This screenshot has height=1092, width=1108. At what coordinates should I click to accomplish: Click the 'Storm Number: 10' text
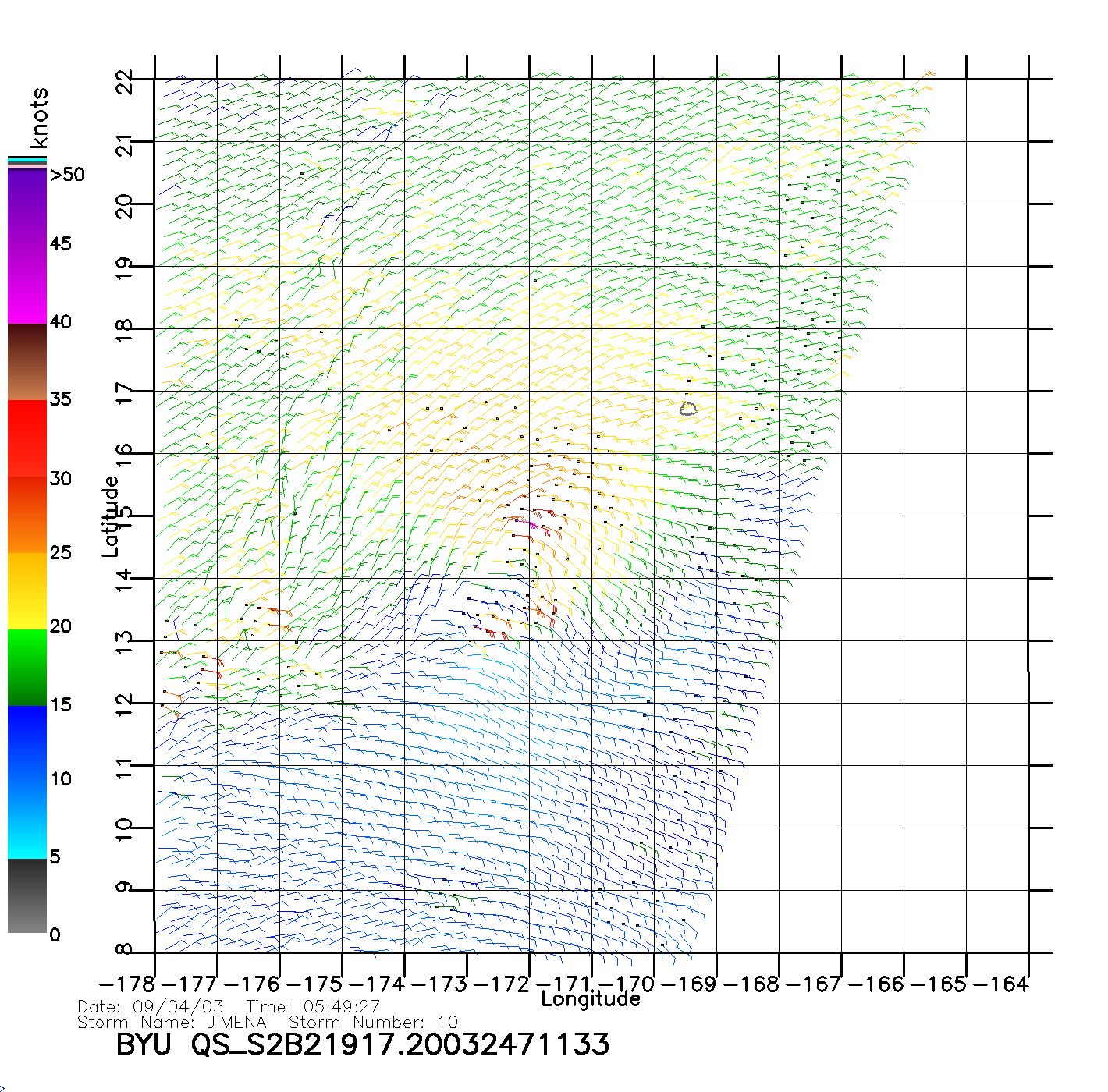[x=373, y=1023]
